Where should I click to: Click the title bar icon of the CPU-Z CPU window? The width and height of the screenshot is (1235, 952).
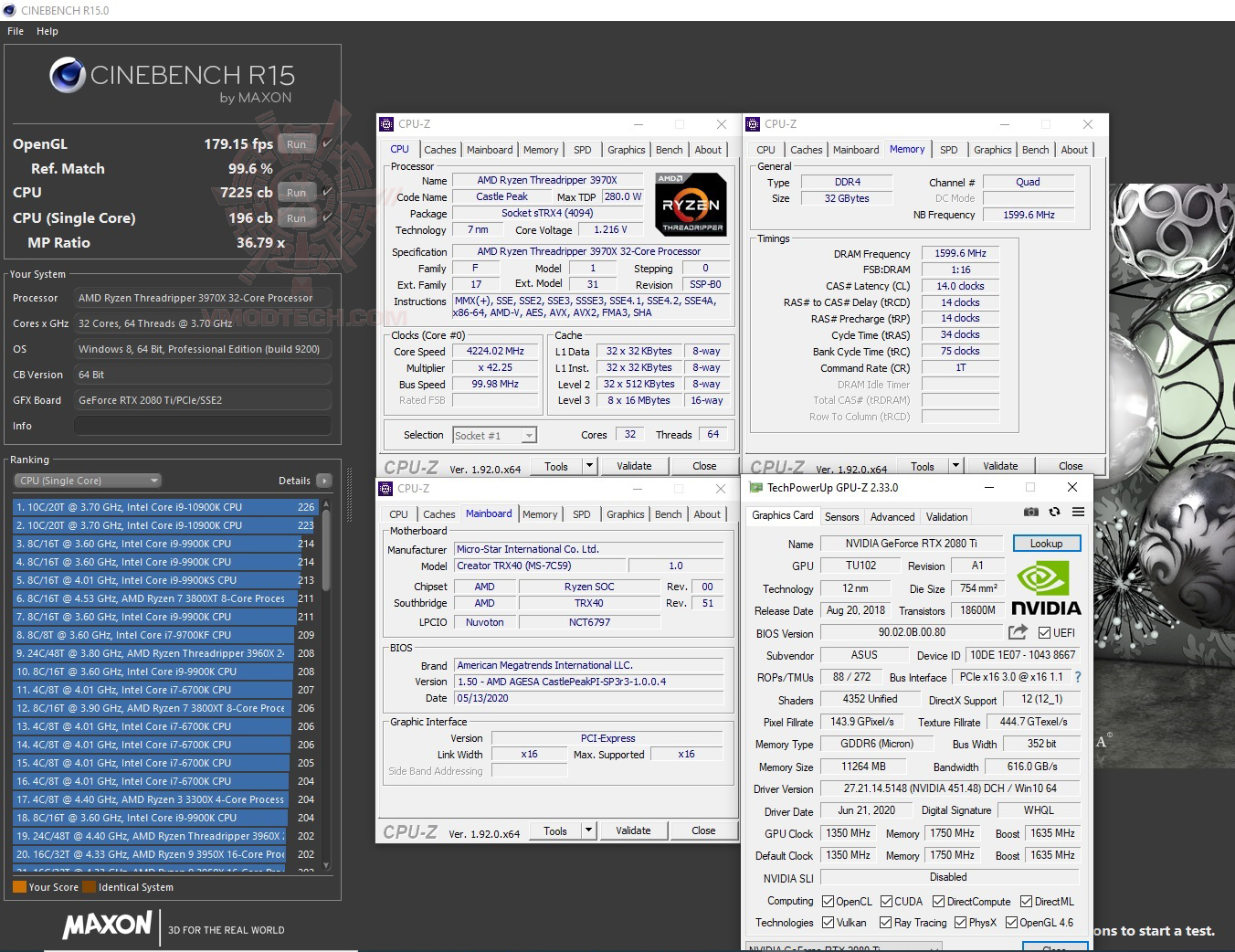pos(387,124)
